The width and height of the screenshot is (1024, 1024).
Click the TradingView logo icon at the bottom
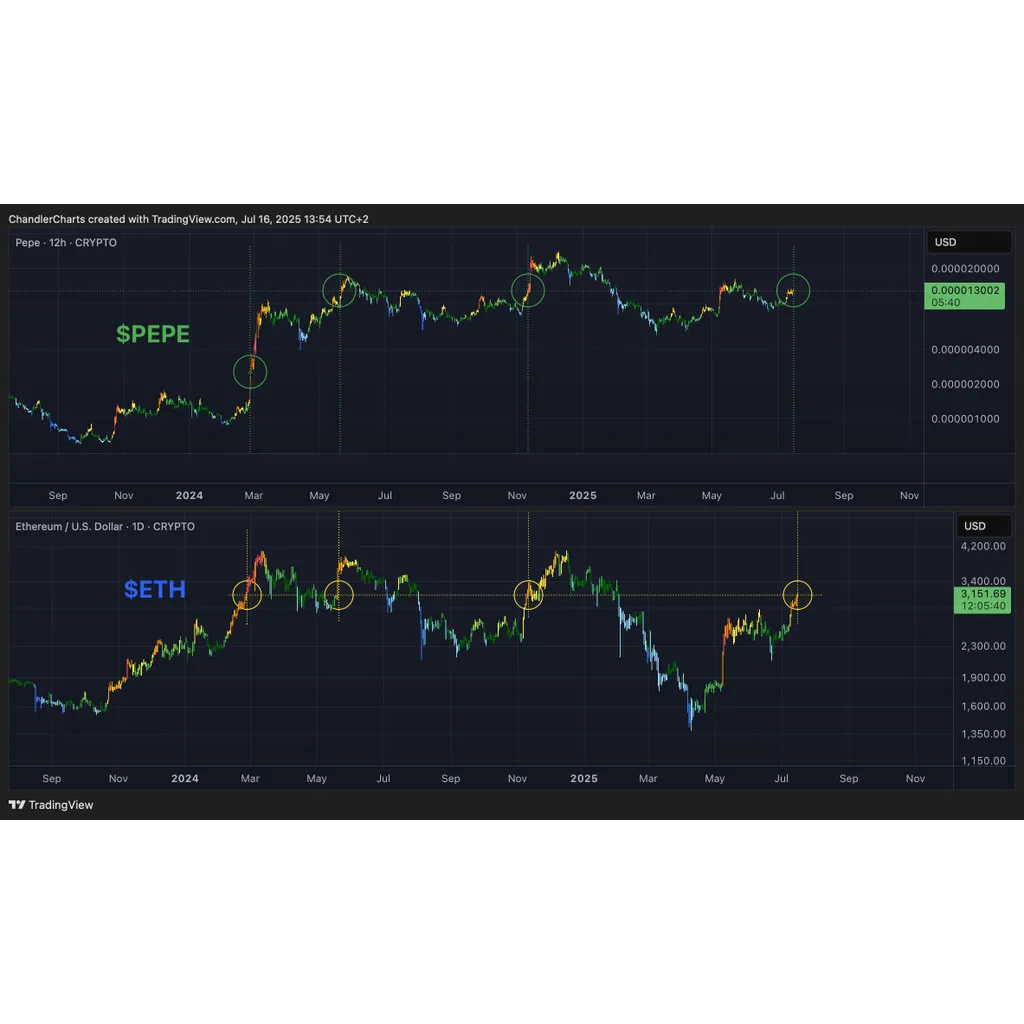17,805
